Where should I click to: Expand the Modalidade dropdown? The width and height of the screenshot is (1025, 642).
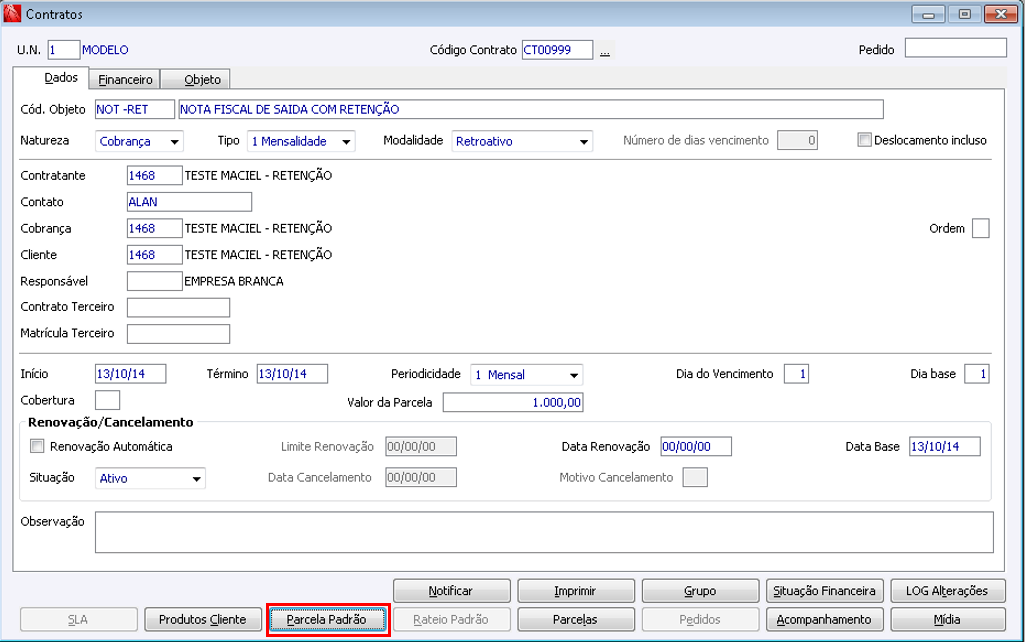[x=522, y=141]
